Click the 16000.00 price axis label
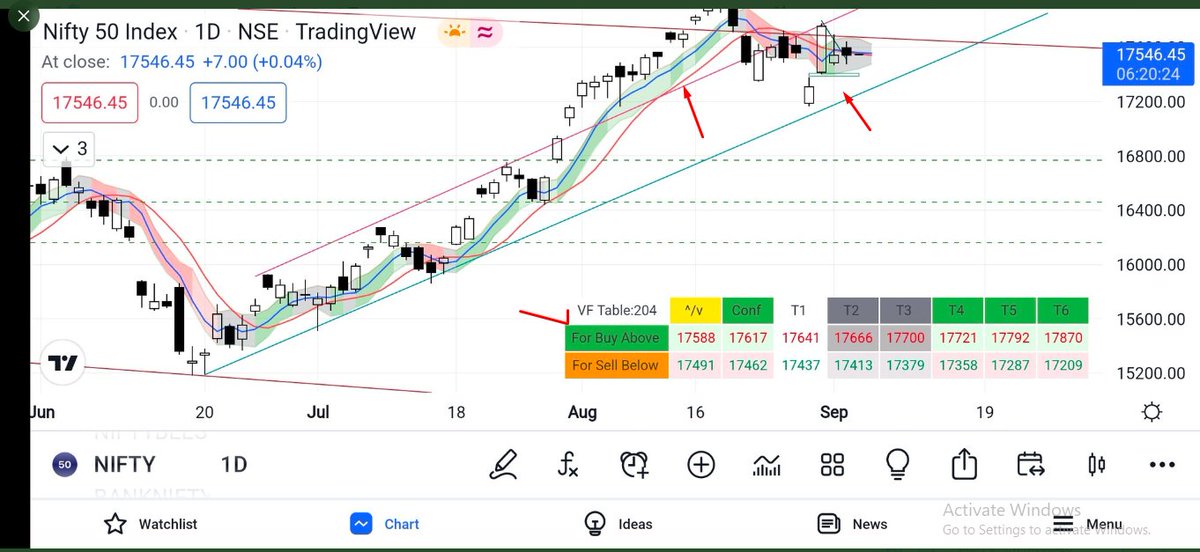The height and width of the screenshot is (552, 1200). coord(1150,265)
